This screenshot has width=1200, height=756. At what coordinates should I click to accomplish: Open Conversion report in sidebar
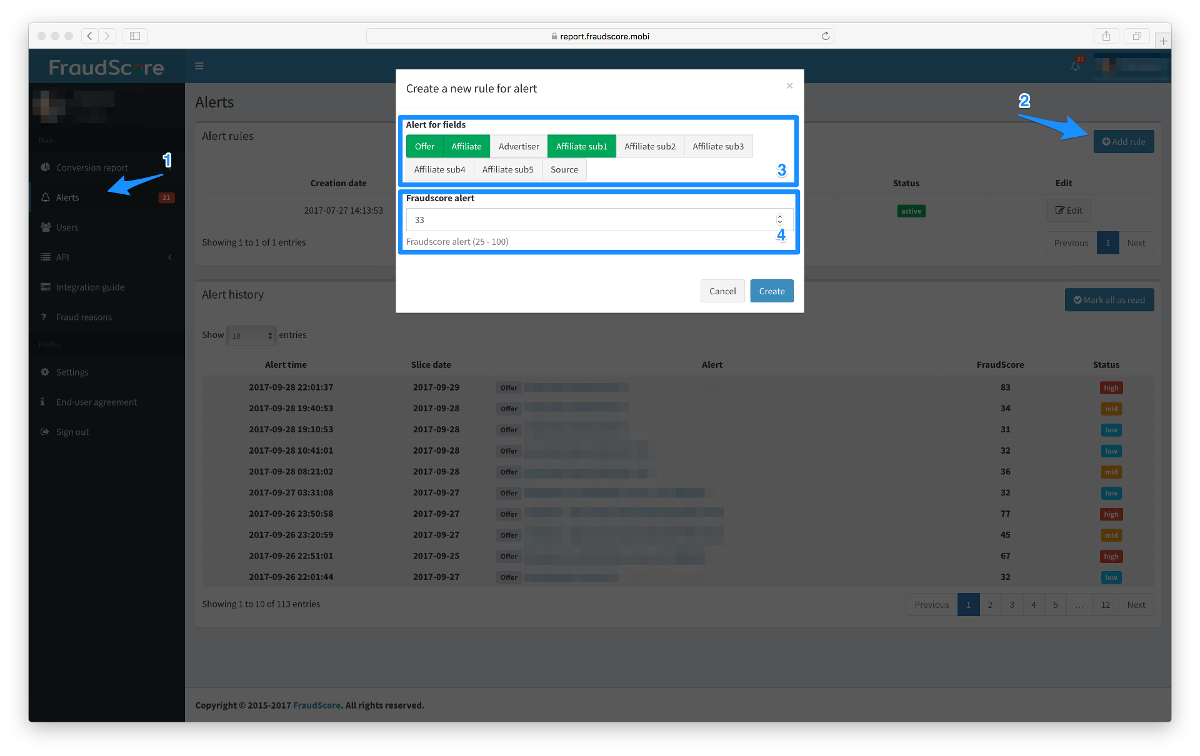click(x=91, y=167)
